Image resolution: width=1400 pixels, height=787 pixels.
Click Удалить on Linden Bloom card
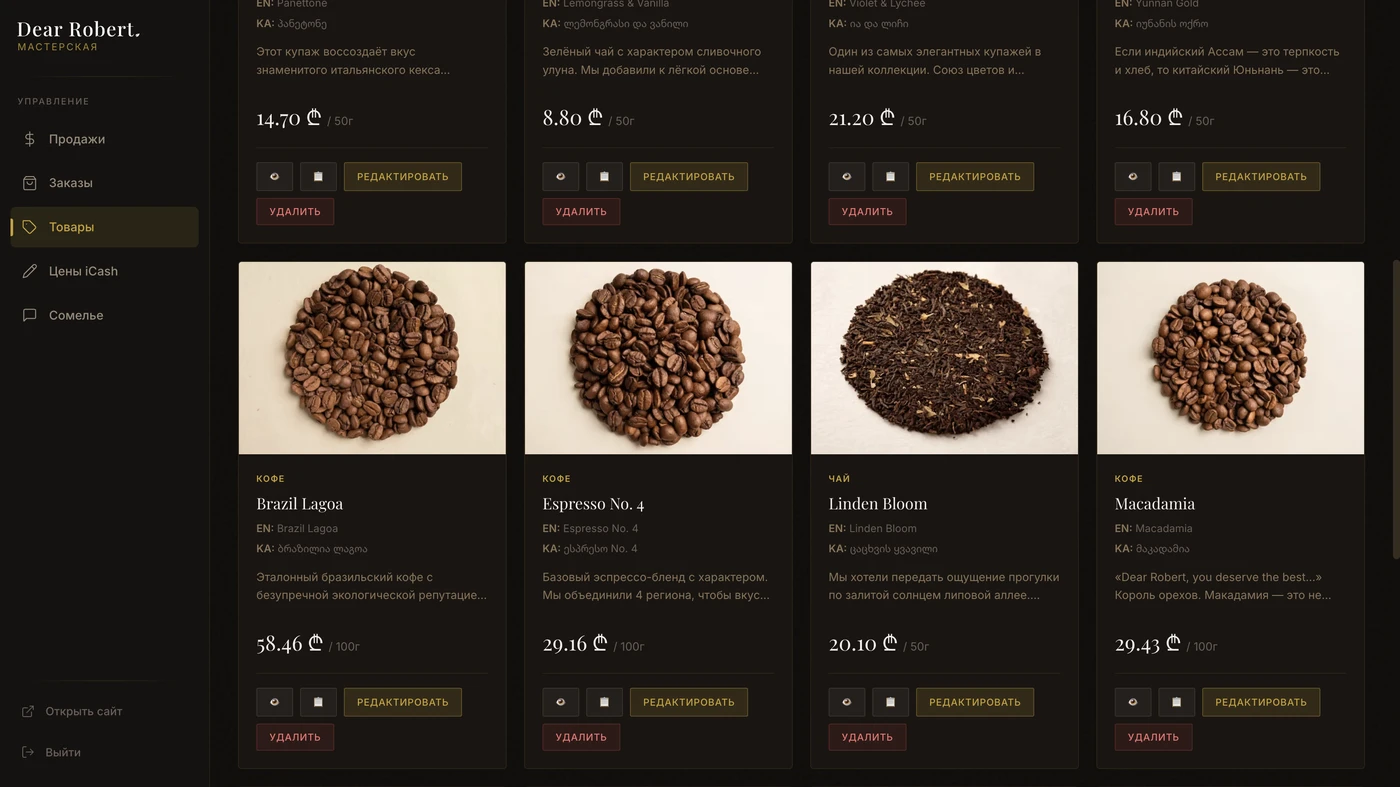click(867, 737)
